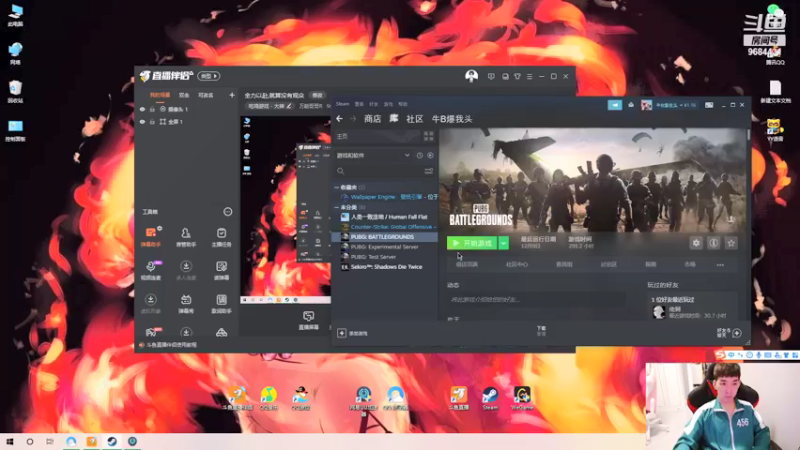Switch to the 我的场景 tab in streaming app
800x450 pixels.
coord(160,95)
